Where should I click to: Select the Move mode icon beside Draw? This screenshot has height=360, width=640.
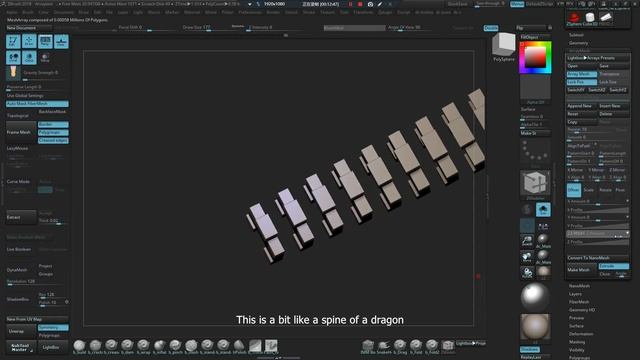coord(45,42)
